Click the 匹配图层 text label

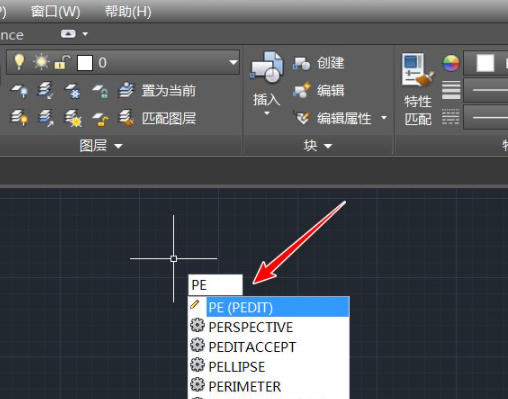(169, 118)
